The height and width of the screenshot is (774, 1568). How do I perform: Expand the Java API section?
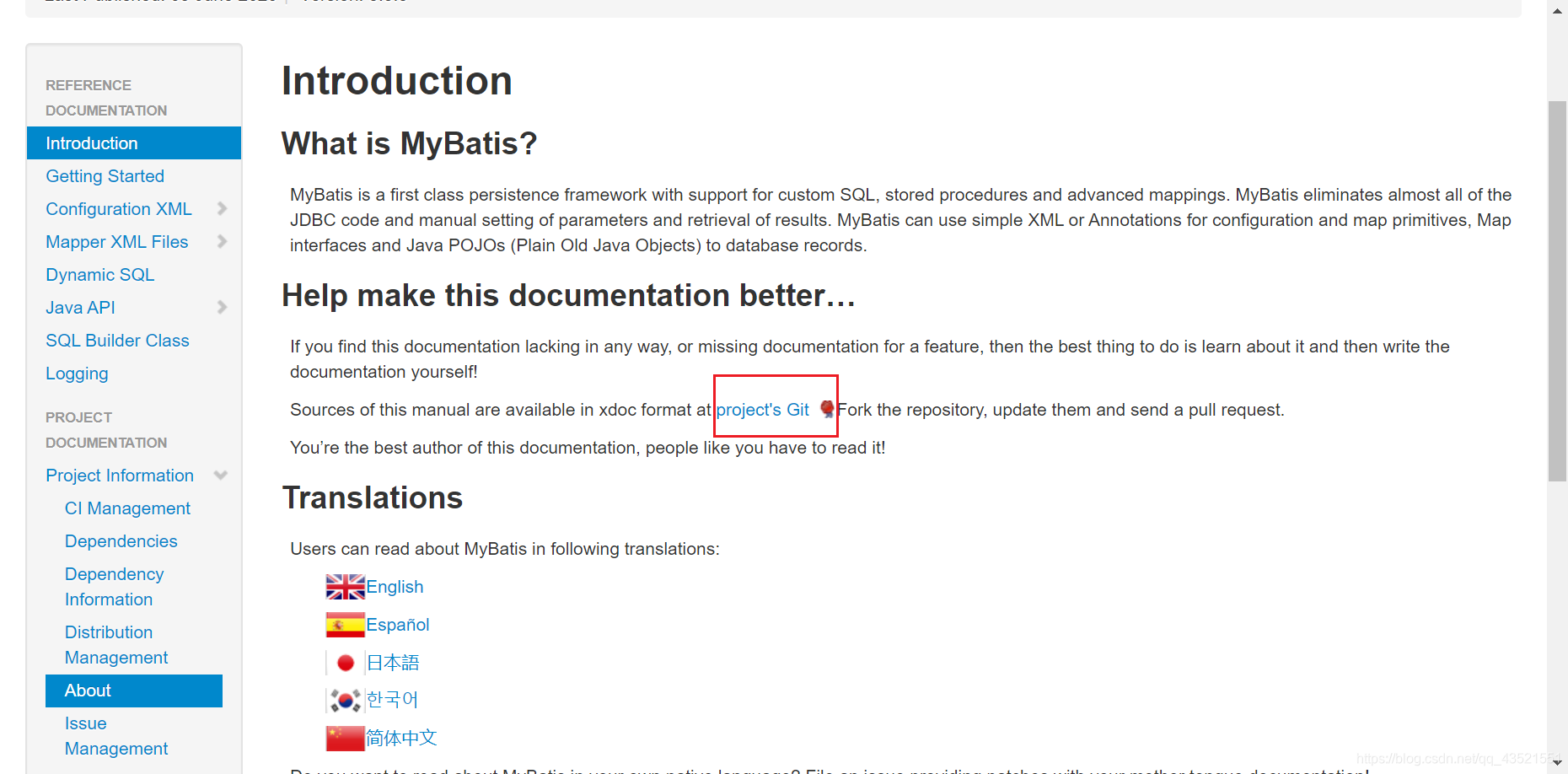point(222,307)
